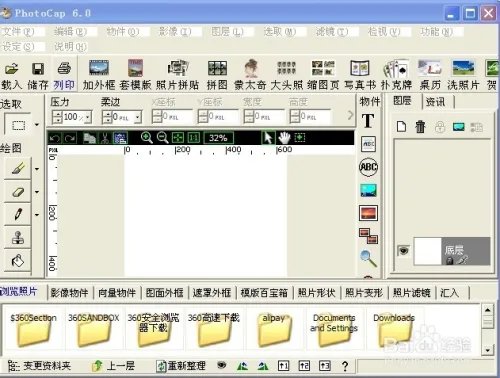
Task: Click the 变更资料夹 button
Action: click(39, 366)
